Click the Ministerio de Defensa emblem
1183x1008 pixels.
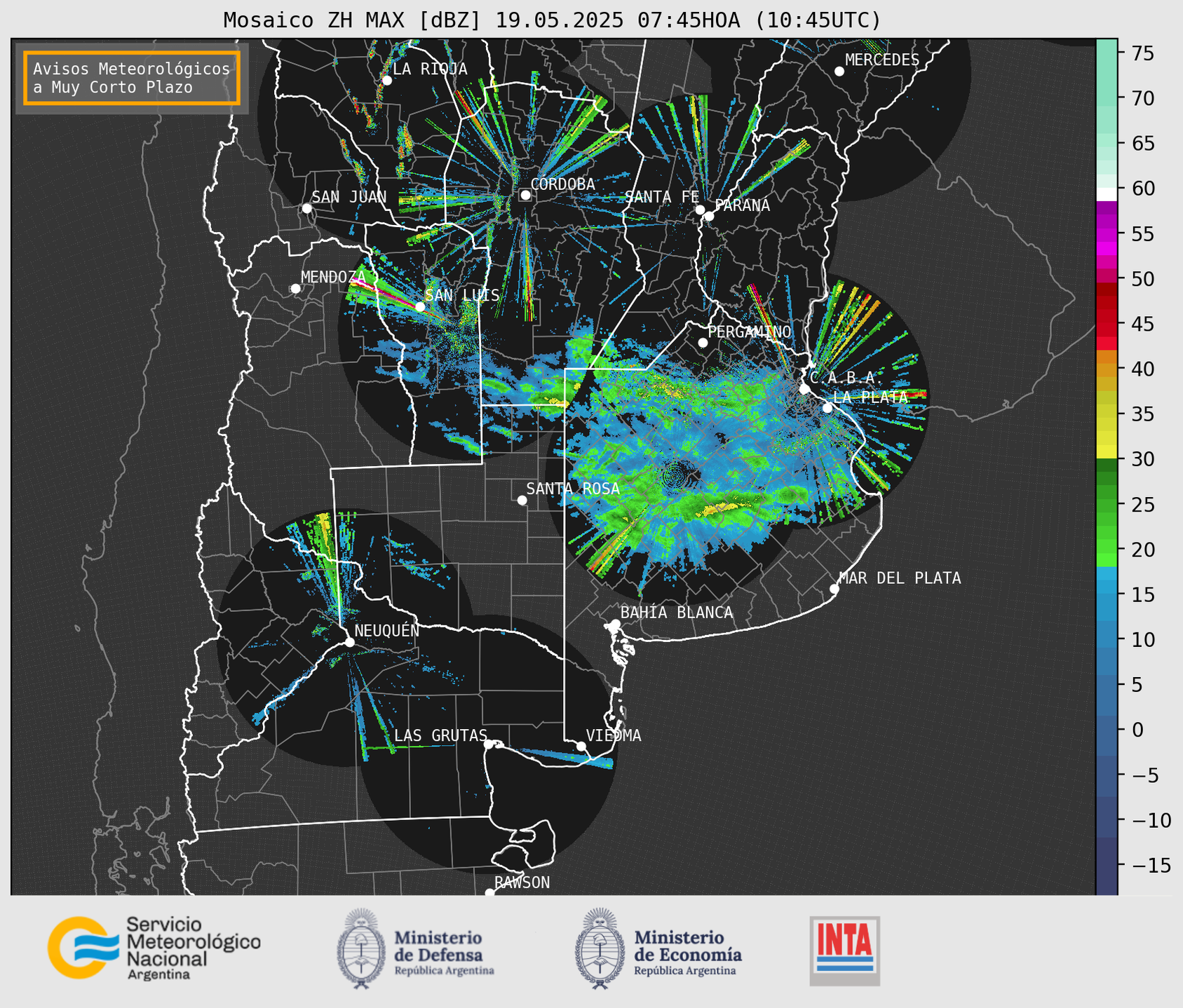pyautogui.click(x=361, y=948)
